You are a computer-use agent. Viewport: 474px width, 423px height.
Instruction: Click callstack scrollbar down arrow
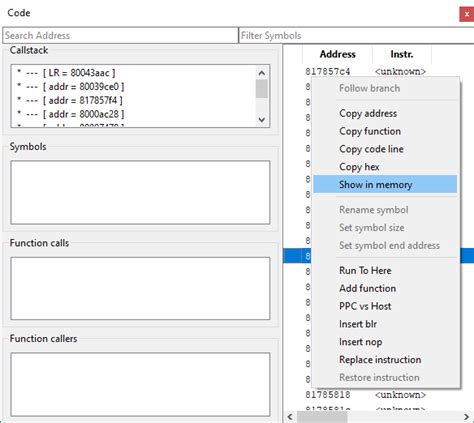tap(262, 119)
